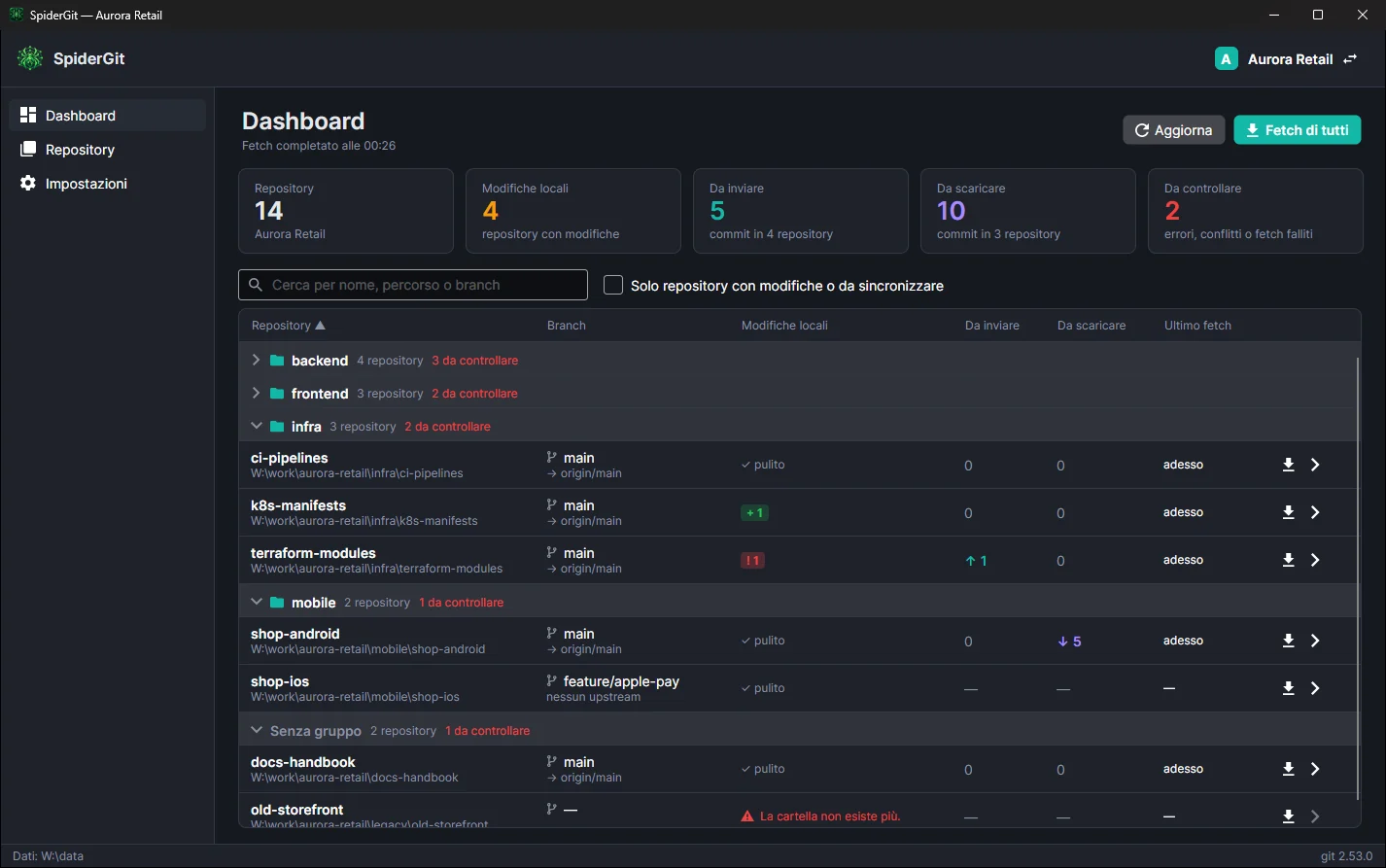Viewport: 1386px width, 868px height.
Task: Focus the Cerca per nome search field
Action: tap(413, 285)
